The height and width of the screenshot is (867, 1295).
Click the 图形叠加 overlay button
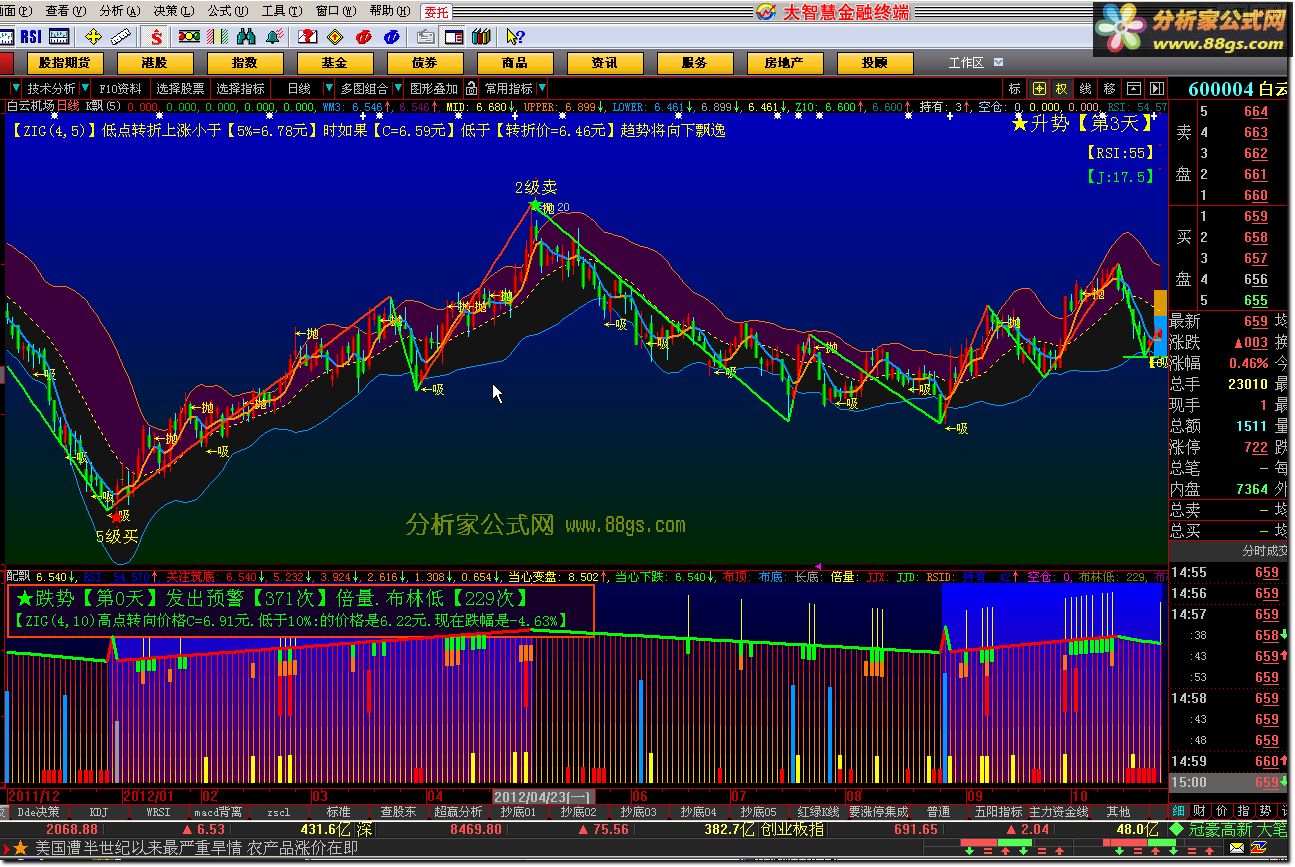(x=433, y=89)
